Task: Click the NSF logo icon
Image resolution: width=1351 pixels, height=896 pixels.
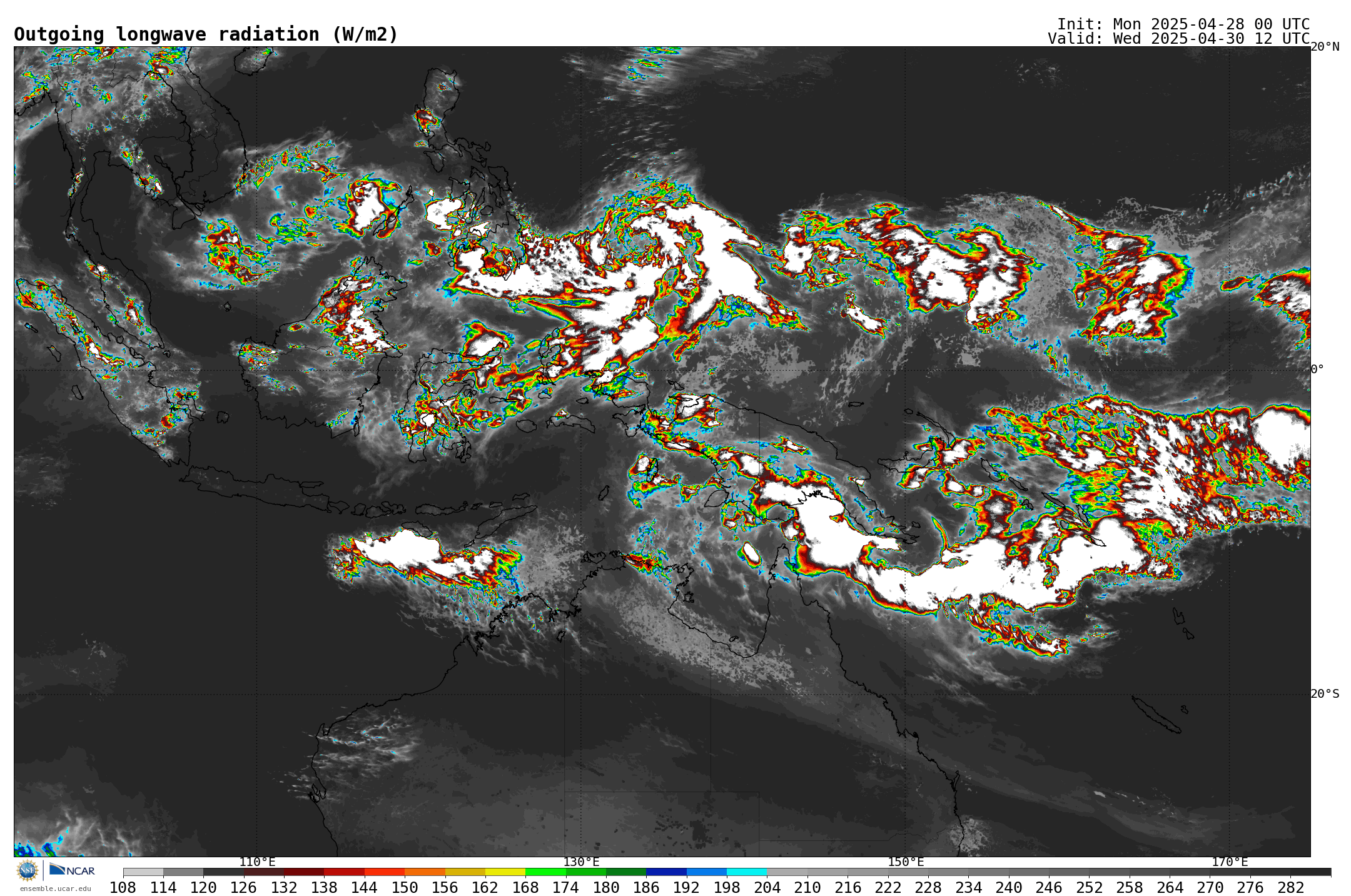Action: 28,870
